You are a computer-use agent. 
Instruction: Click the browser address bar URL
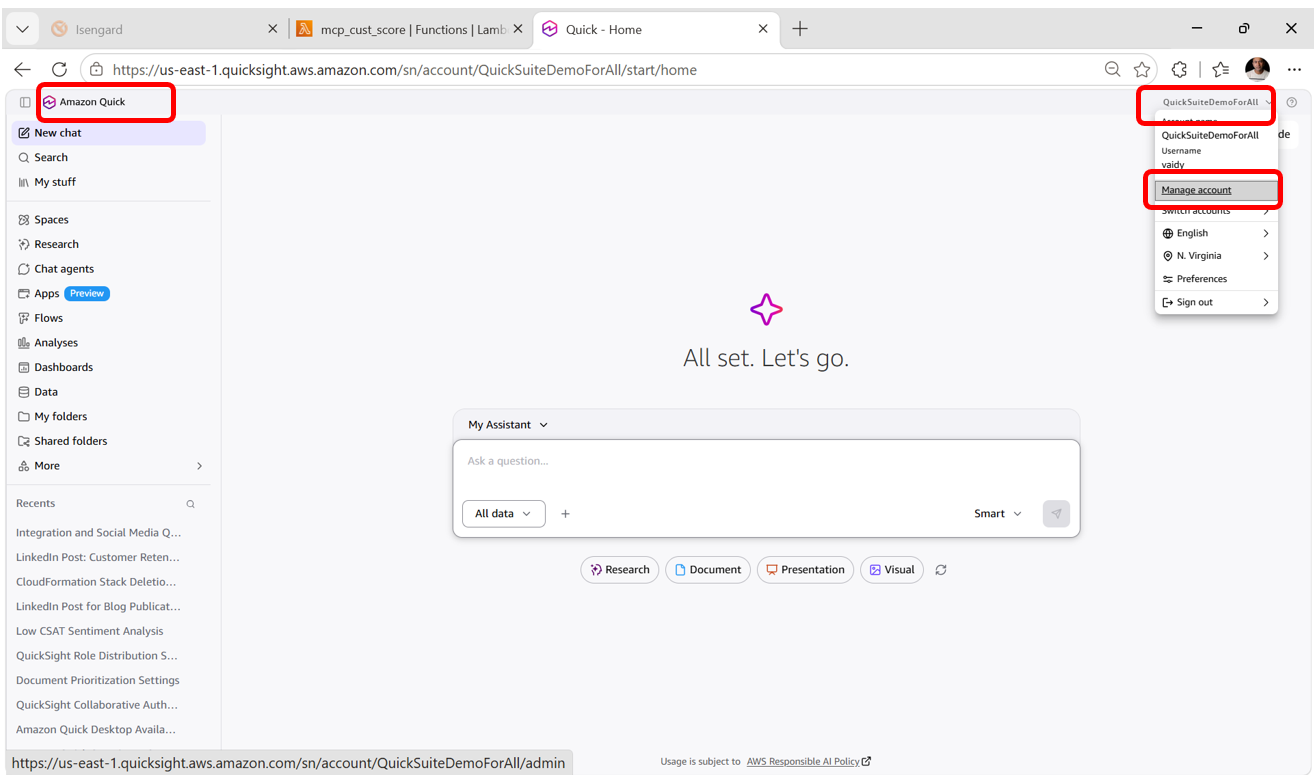tap(404, 70)
